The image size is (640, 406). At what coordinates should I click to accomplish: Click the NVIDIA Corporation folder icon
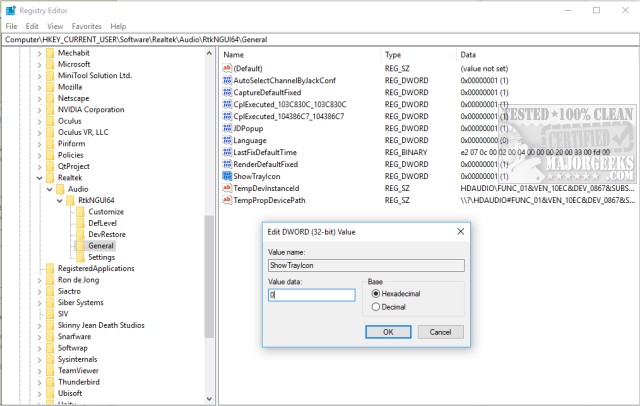tap(50, 109)
